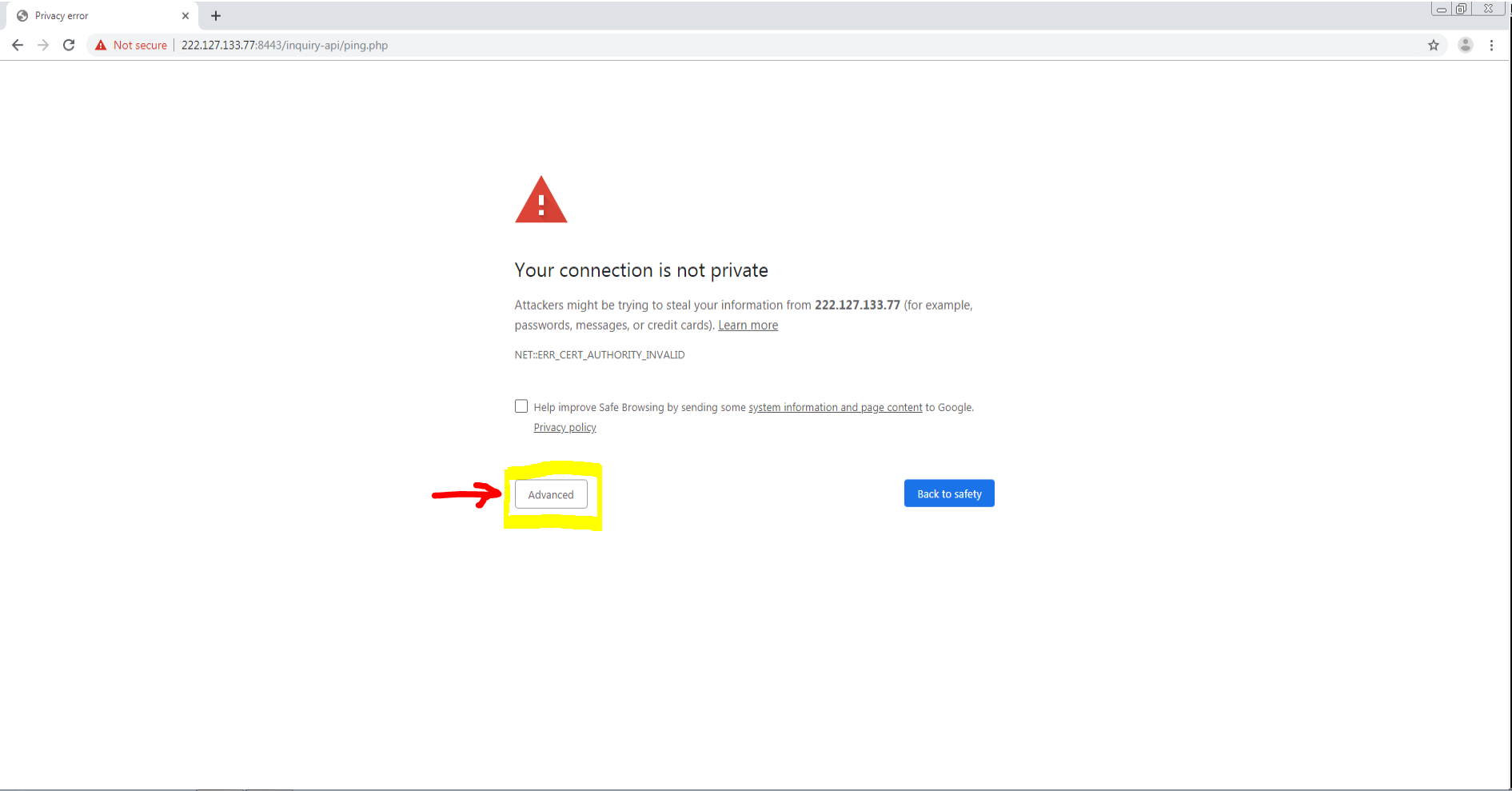Select the Privacy error tab

point(88,16)
